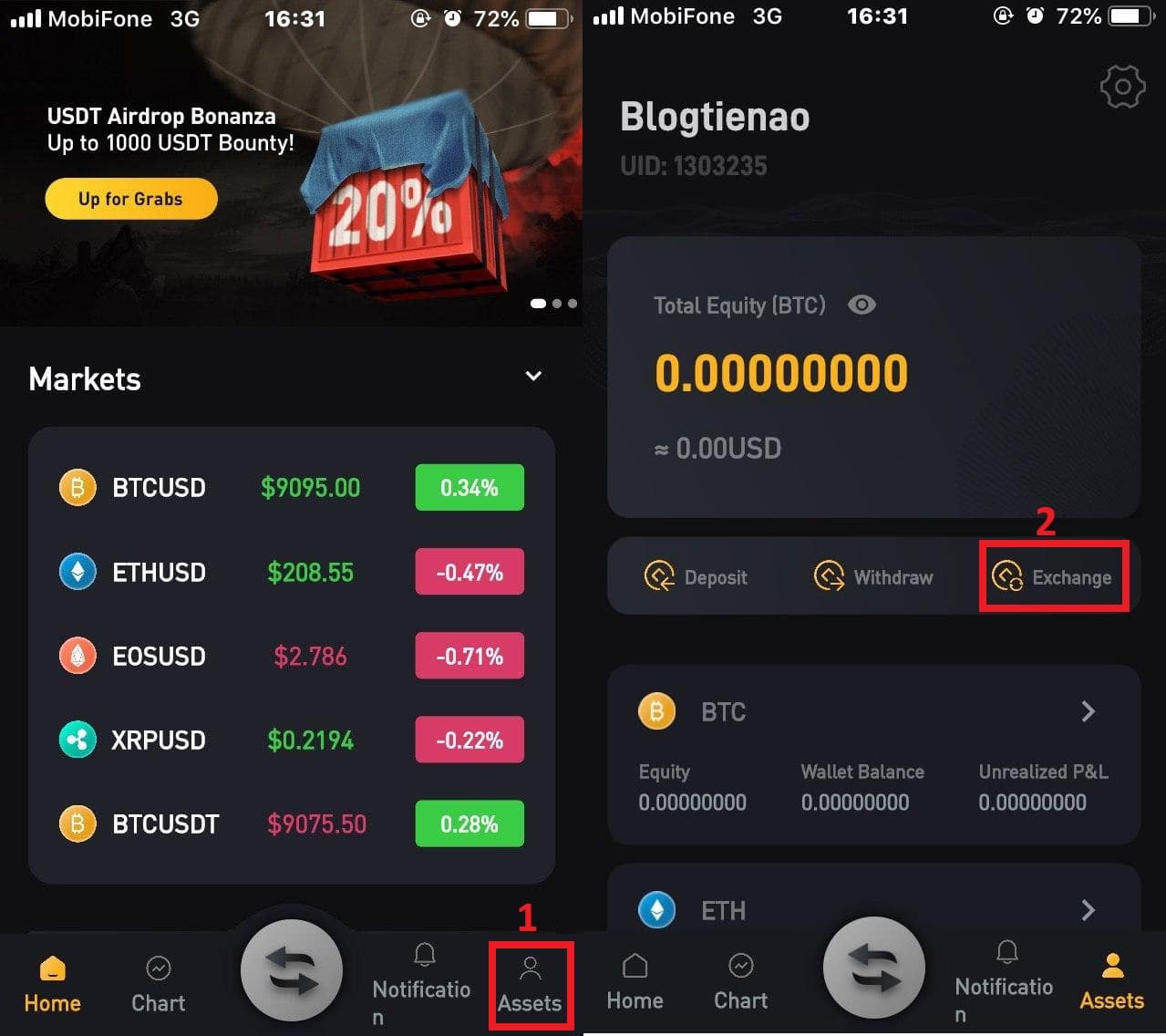Open Exchange in the red box
Image resolution: width=1166 pixels, height=1036 pixels.
click(x=1054, y=576)
